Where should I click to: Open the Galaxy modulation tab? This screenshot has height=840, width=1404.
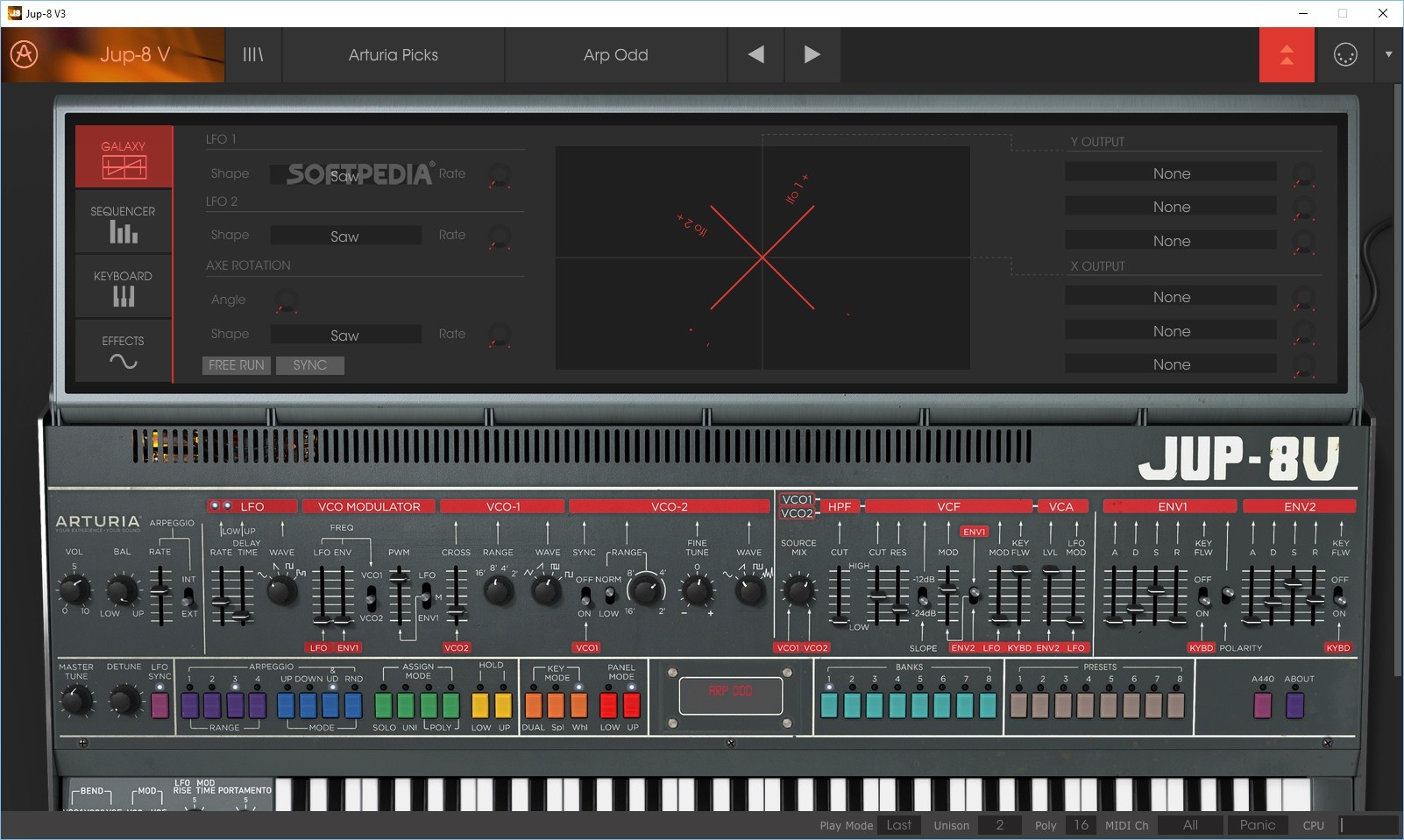coord(123,157)
